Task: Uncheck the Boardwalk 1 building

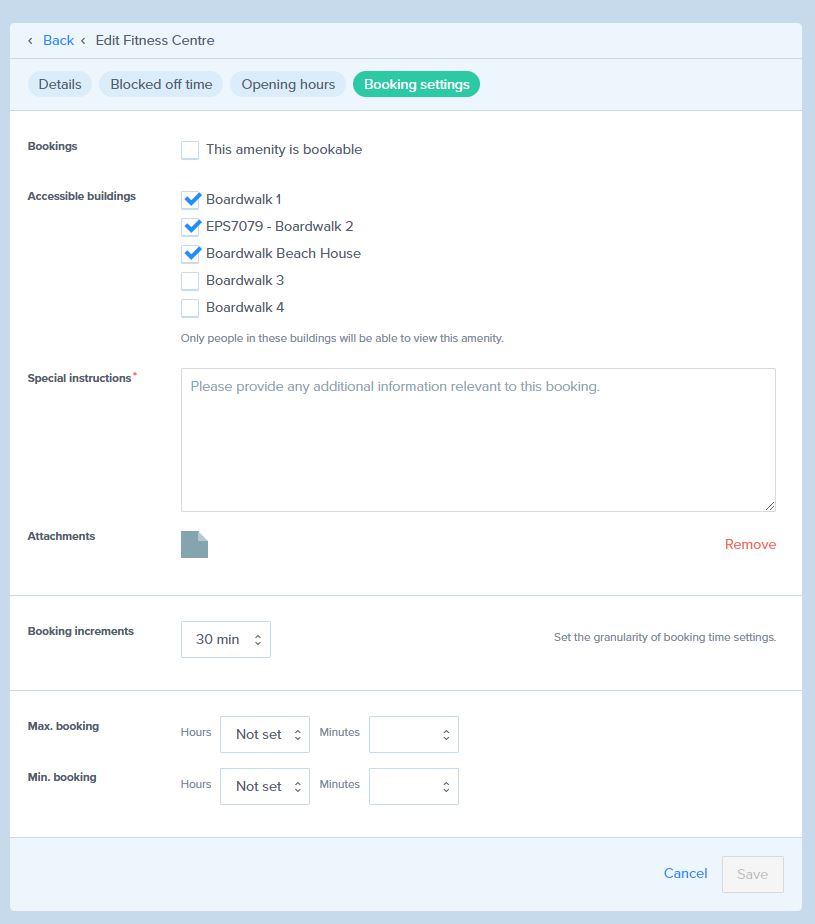Action: point(190,200)
